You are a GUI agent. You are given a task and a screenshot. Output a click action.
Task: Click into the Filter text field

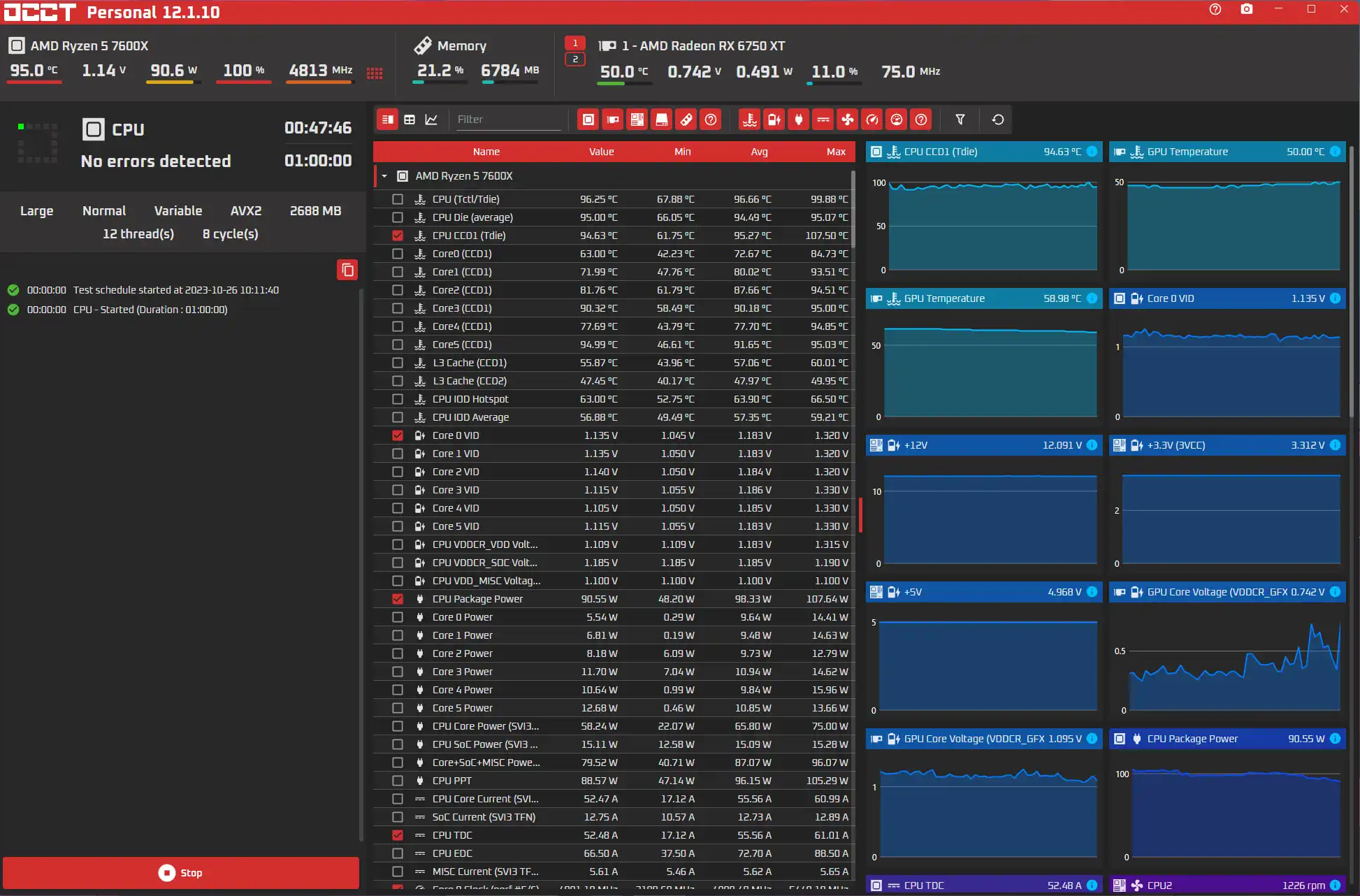507,120
